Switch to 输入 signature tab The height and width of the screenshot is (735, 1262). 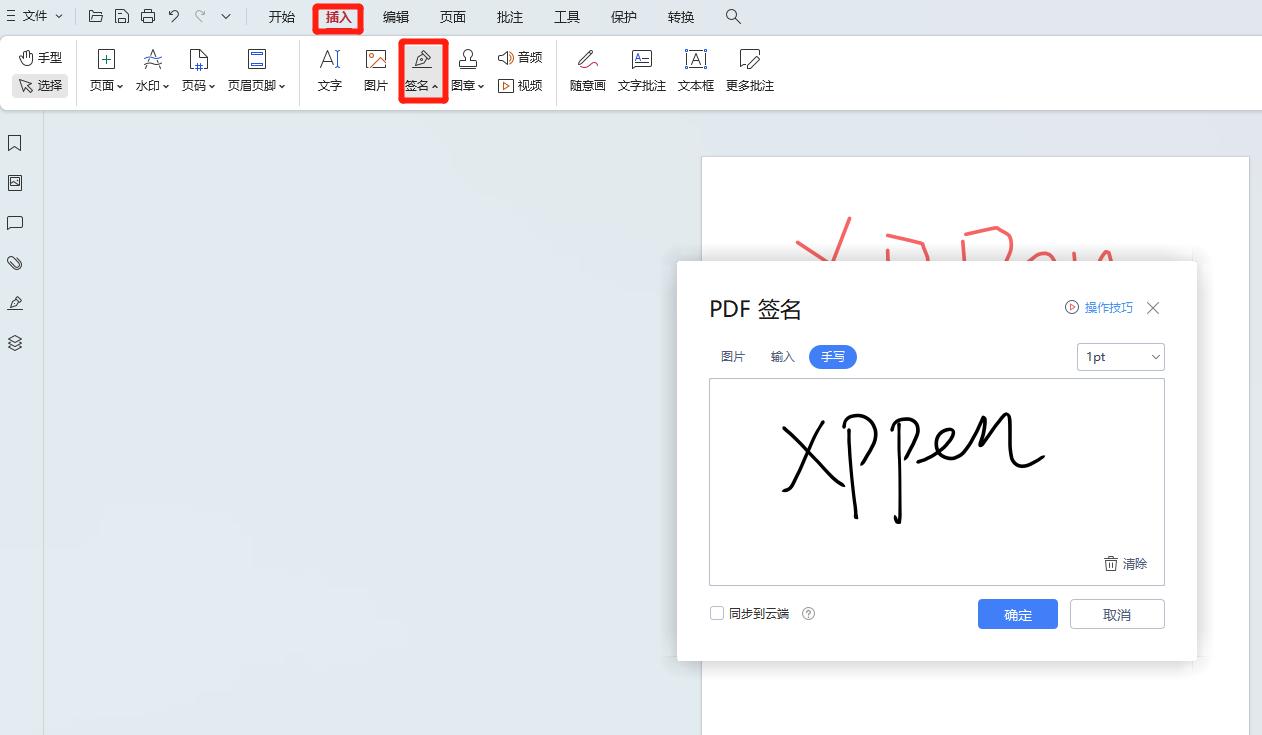[783, 357]
